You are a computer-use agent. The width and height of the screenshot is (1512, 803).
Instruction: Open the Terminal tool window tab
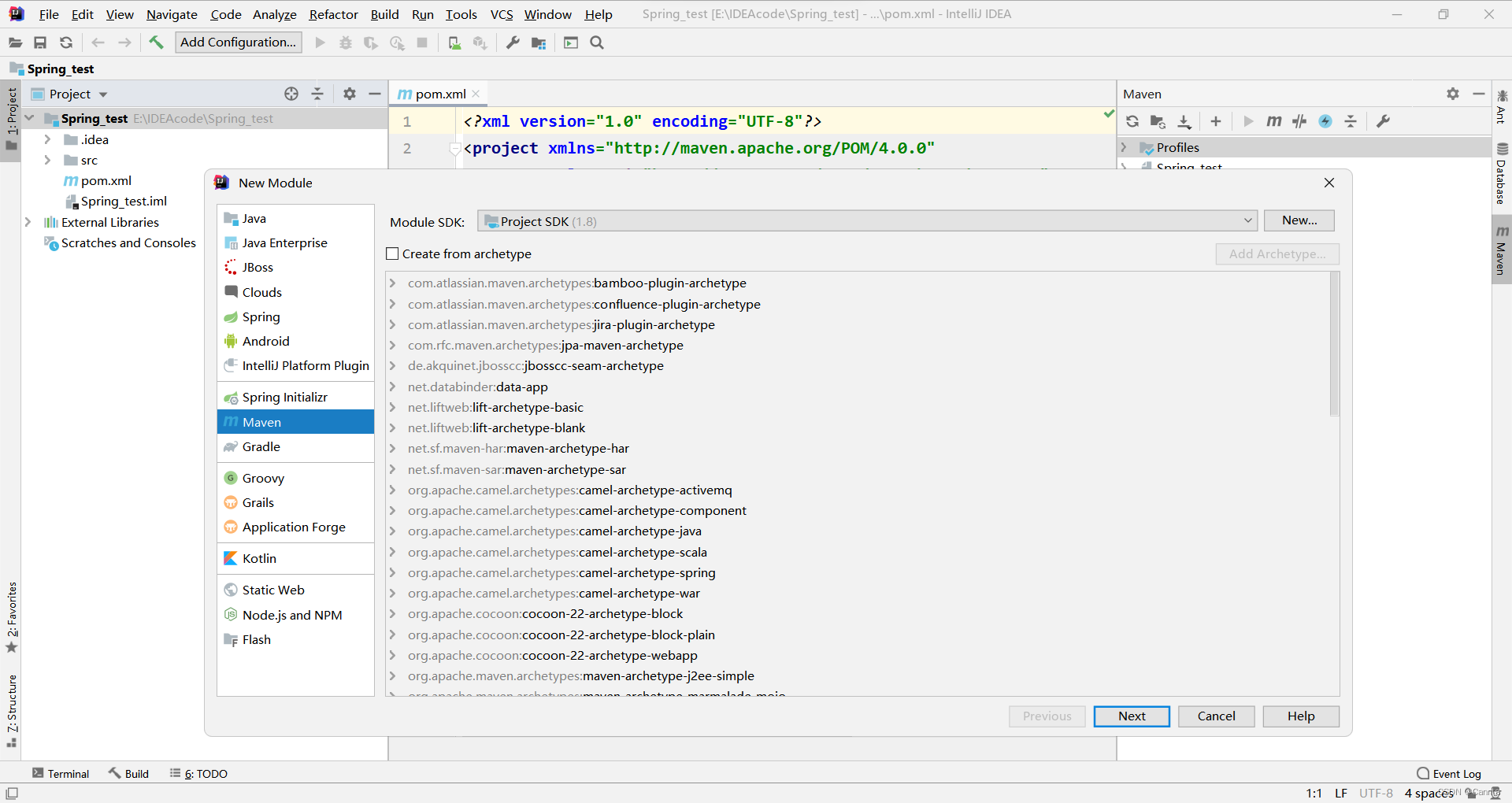coord(61,773)
